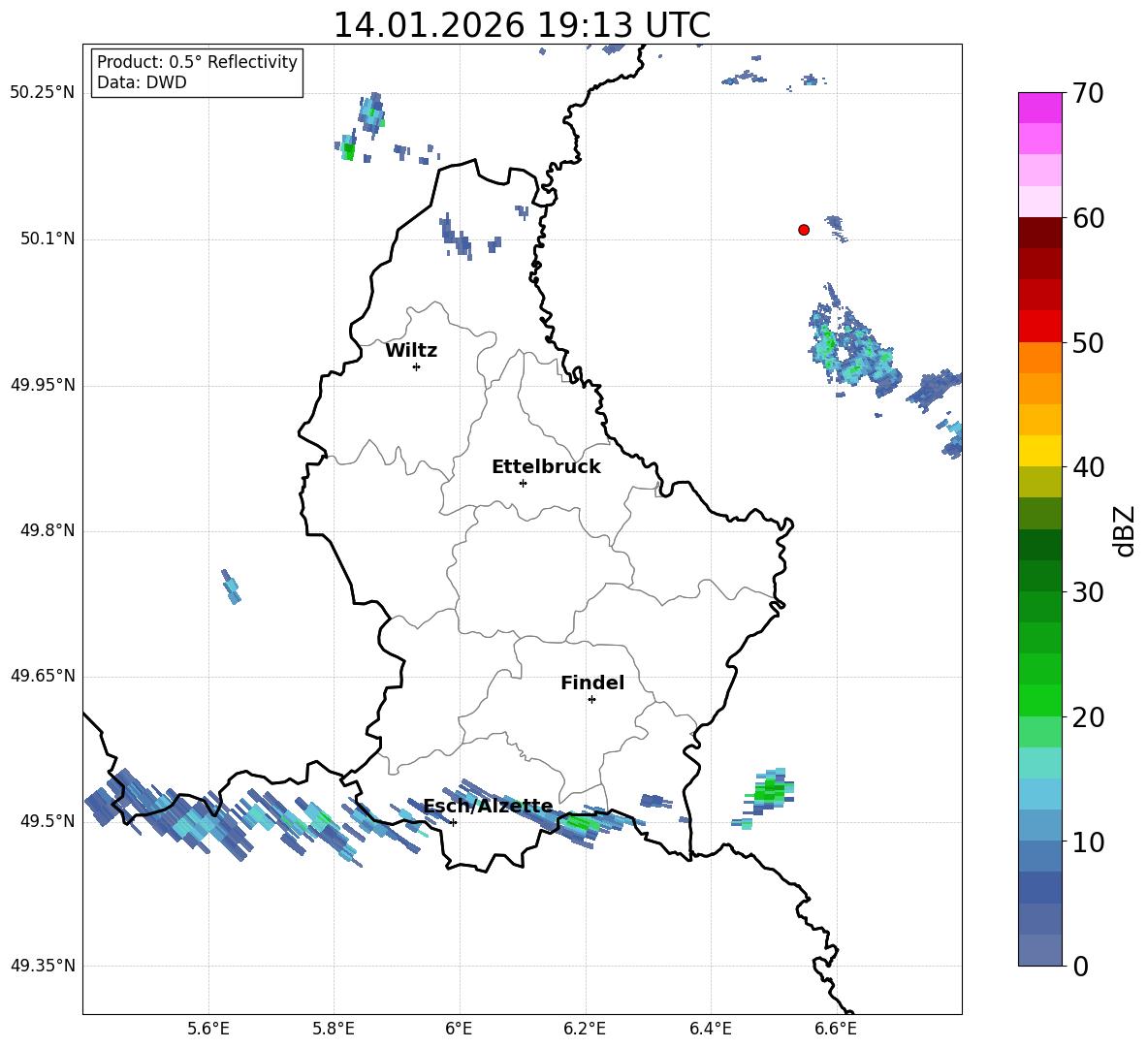Click the colorbar tick label 60
Image resolution: width=1148 pixels, height=1048 pixels.
click(x=1088, y=218)
